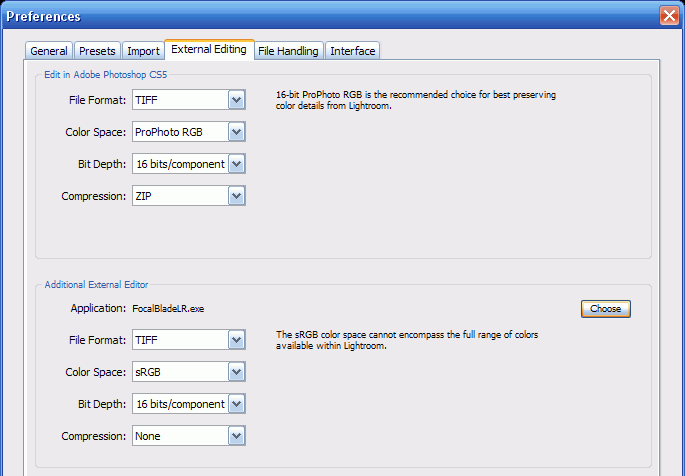Click the Choose button for external application
Screen dimensions: 685x476
605,309
